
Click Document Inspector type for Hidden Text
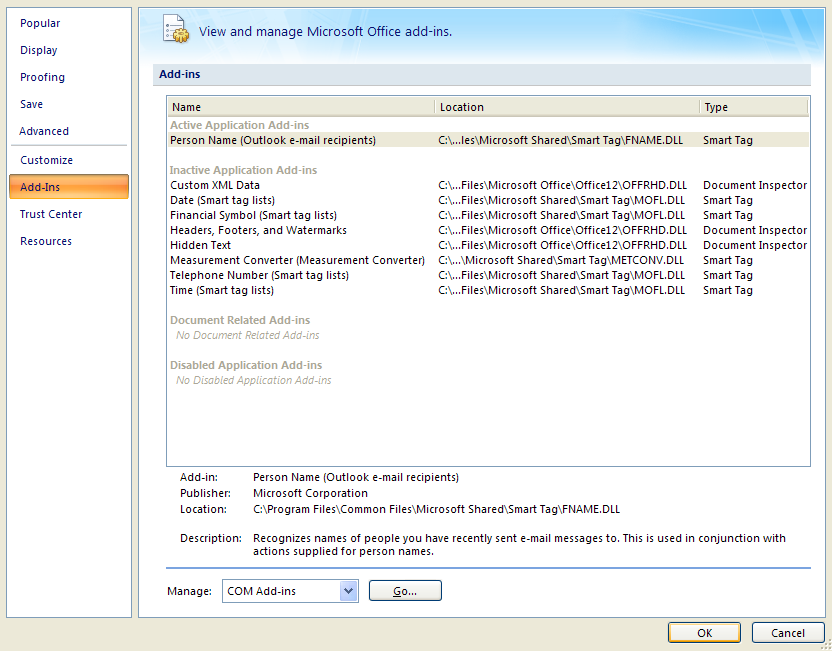[755, 245]
